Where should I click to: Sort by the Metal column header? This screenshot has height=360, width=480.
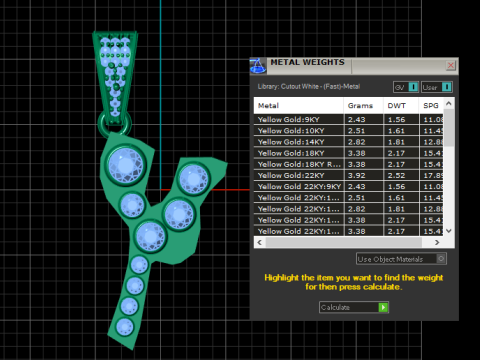point(299,106)
